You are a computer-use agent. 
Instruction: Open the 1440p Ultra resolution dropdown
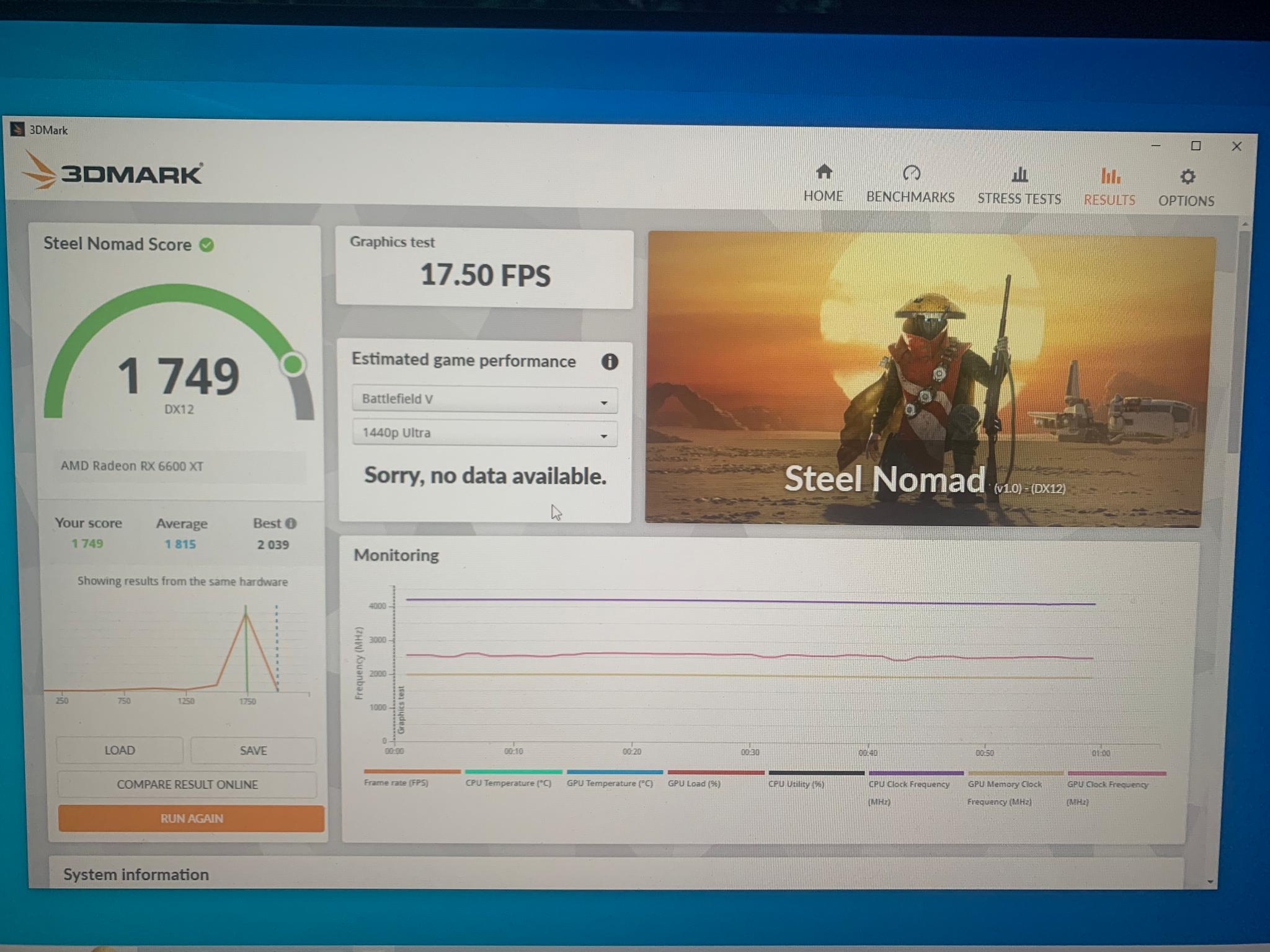(484, 433)
